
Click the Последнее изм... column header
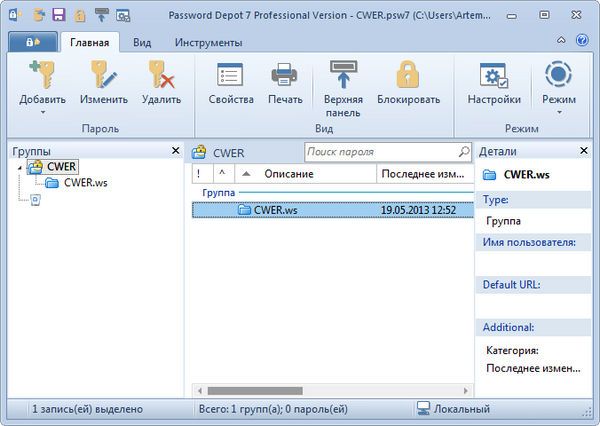point(424,174)
